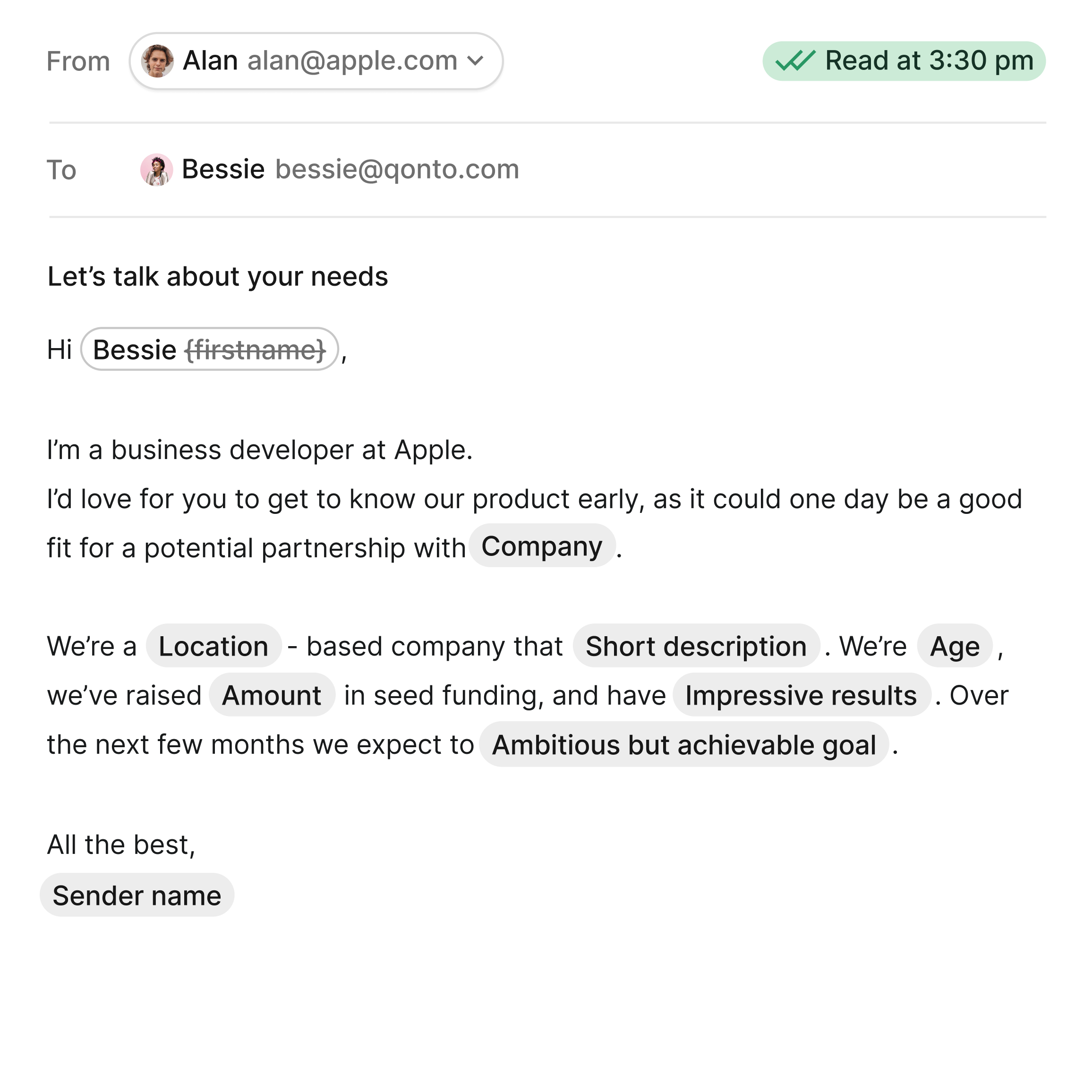The height and width of the screenshot is (1092, 1092).
Task: Click recipient email bessie@qonto.com
Action: point(397,170)
